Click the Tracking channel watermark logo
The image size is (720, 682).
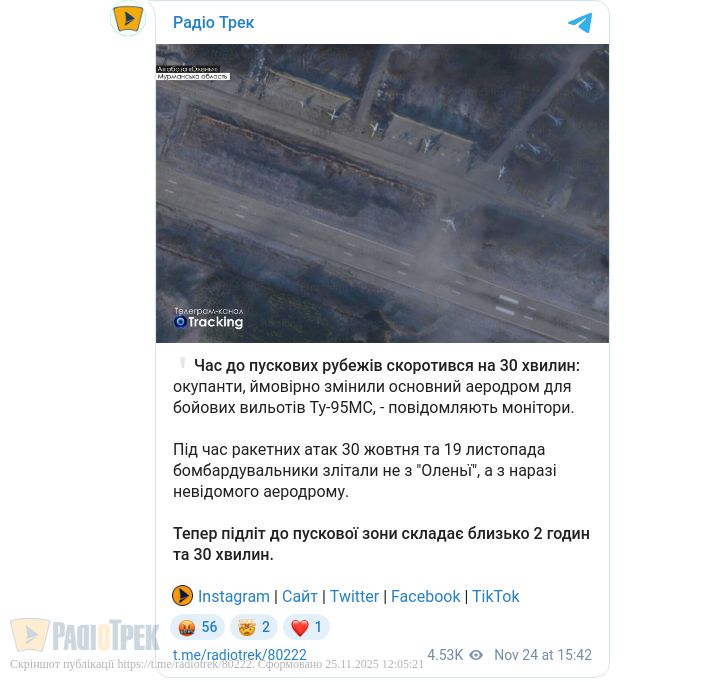tap(208, 318)
